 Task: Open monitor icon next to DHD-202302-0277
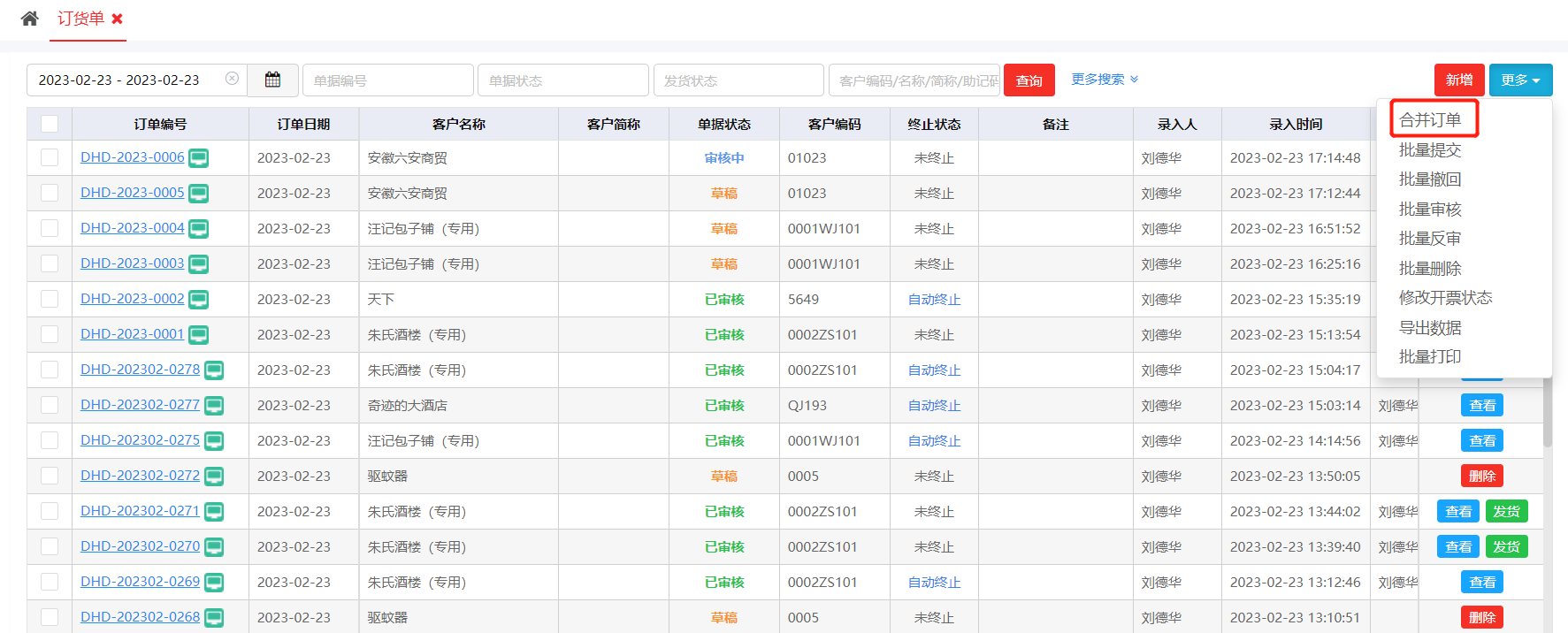click(x=214, y=406)
